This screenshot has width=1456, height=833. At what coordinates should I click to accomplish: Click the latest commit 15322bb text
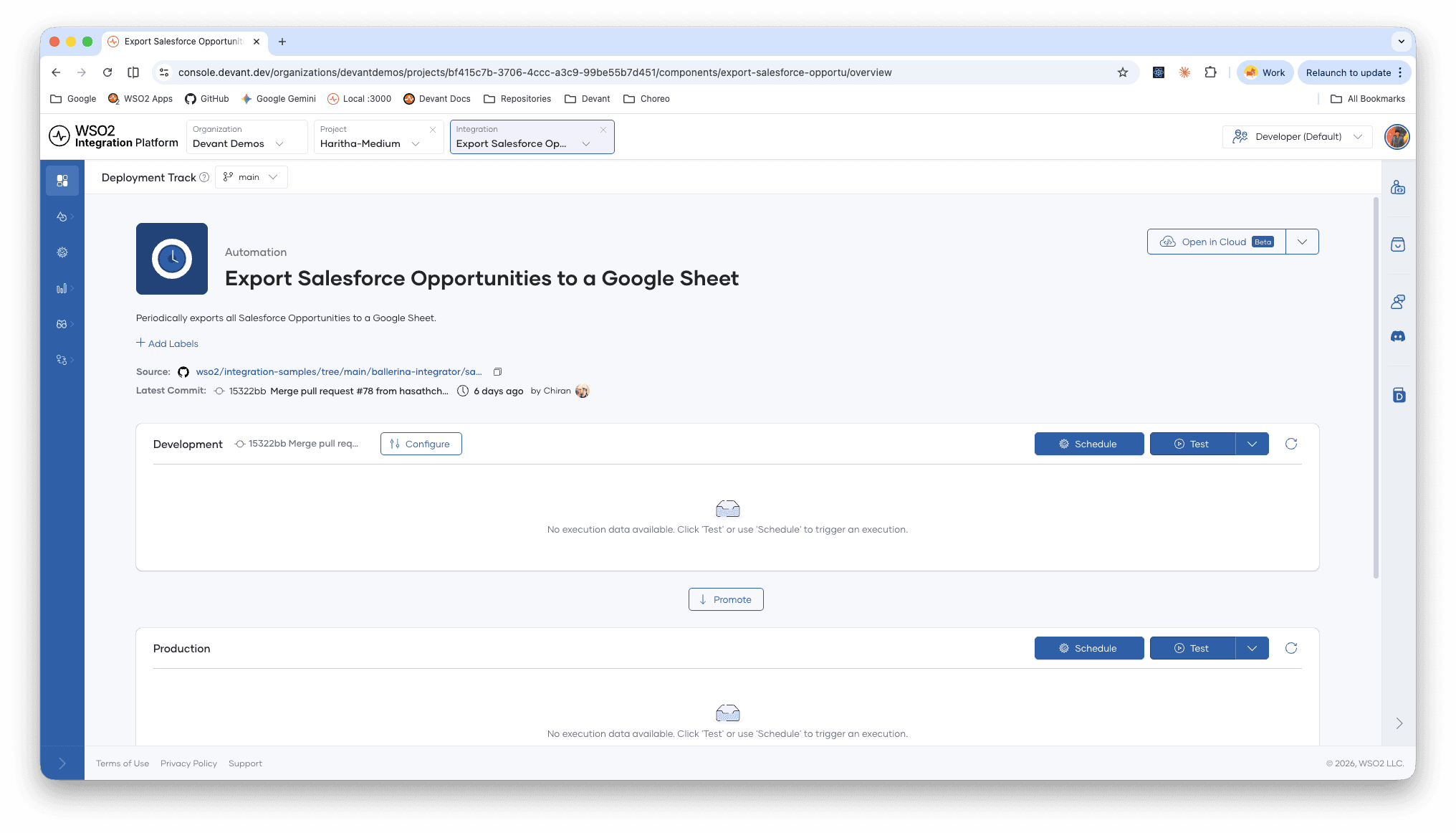click(x=247, y=391)
